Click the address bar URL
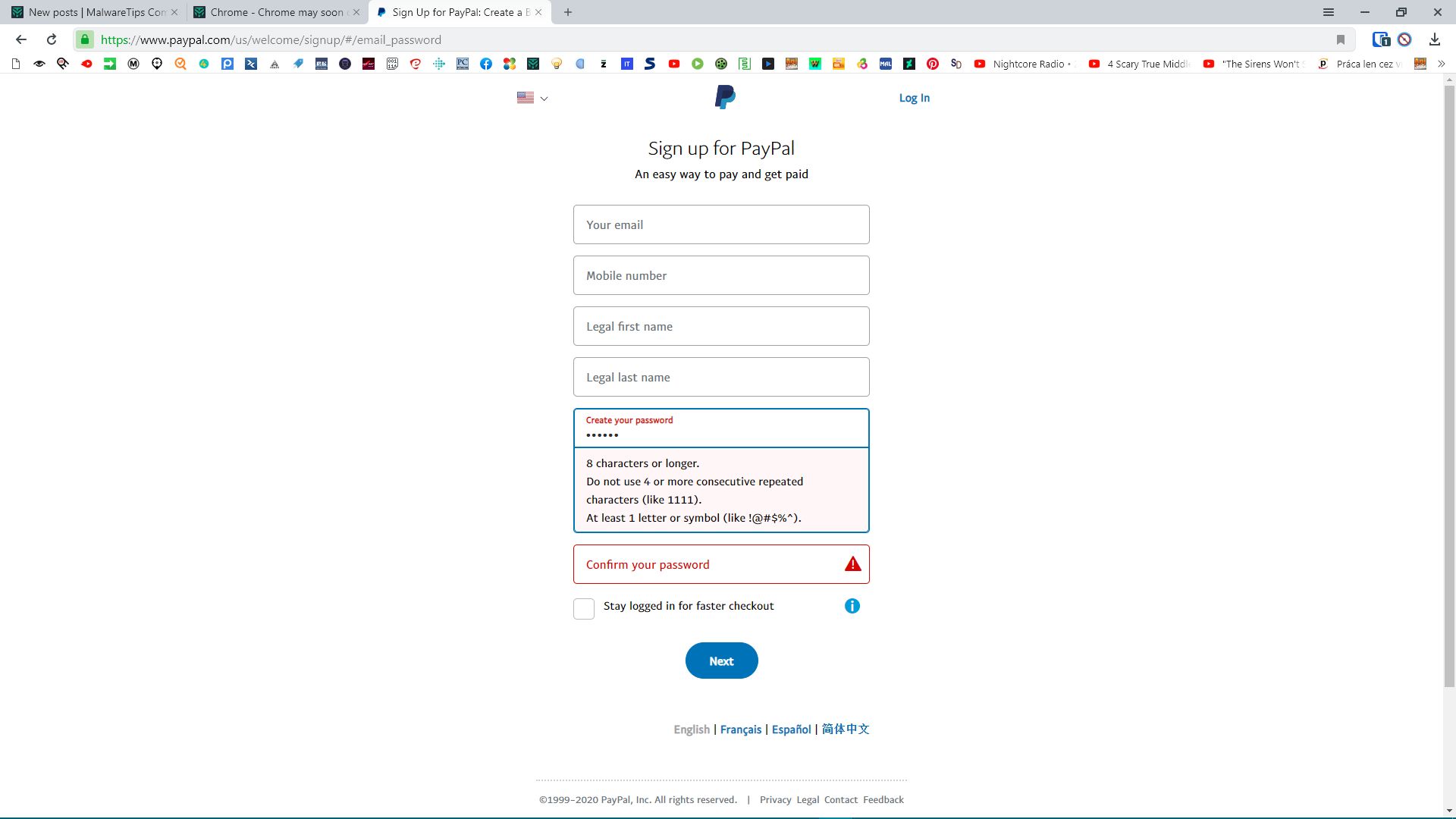This screenshot has height=819, width=1456. [271, 39]
